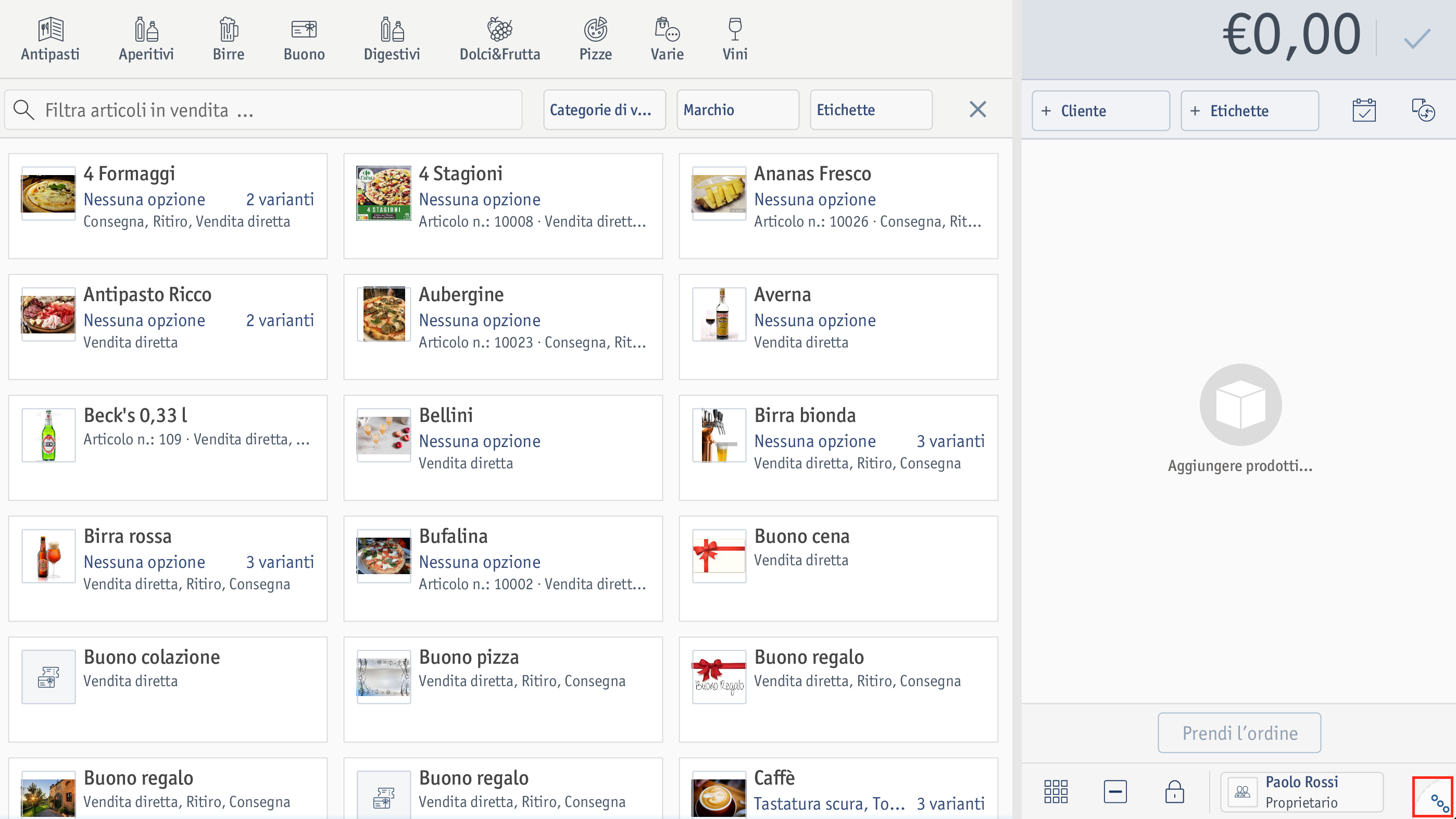
Task: Switch to the Buono category
Action: (304, 39)
